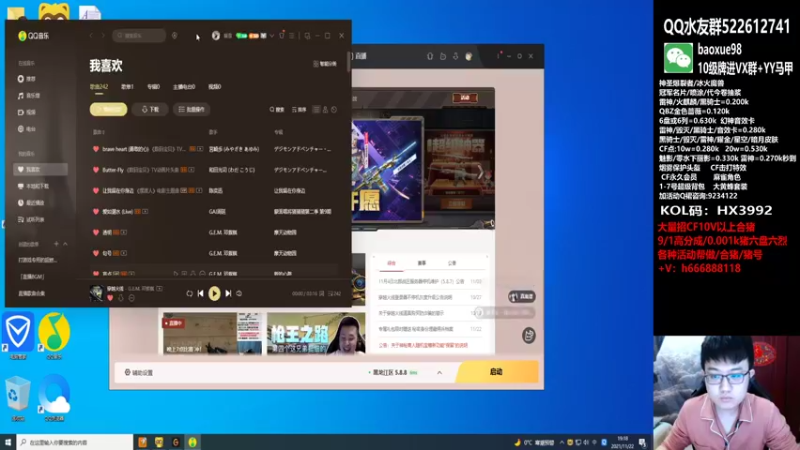Viewport: 800px width, 450px height.
Task: Click the 下载 download button
Action: point(150,109)
